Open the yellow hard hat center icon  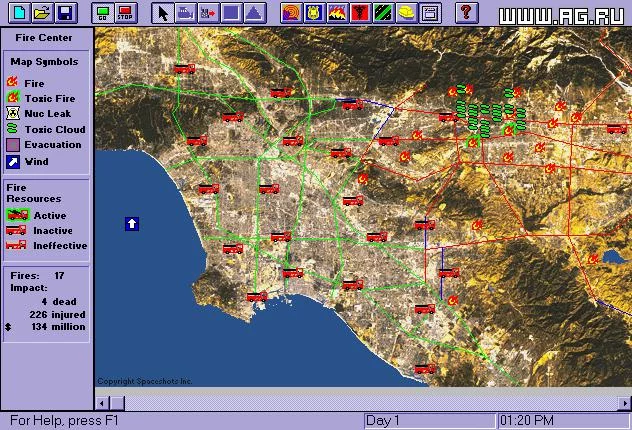(x=407, y=13)
